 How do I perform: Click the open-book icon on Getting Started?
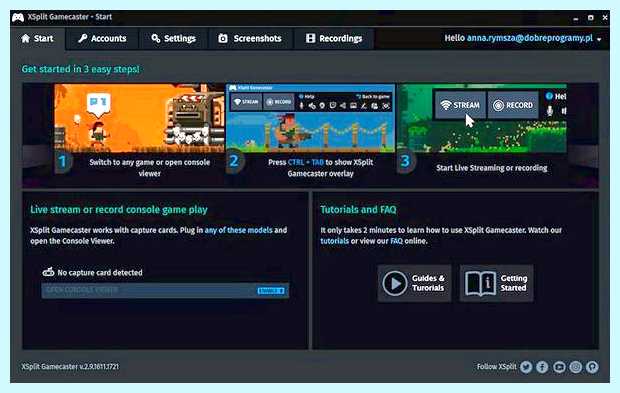pyautogui.click(x=480, y=283)
